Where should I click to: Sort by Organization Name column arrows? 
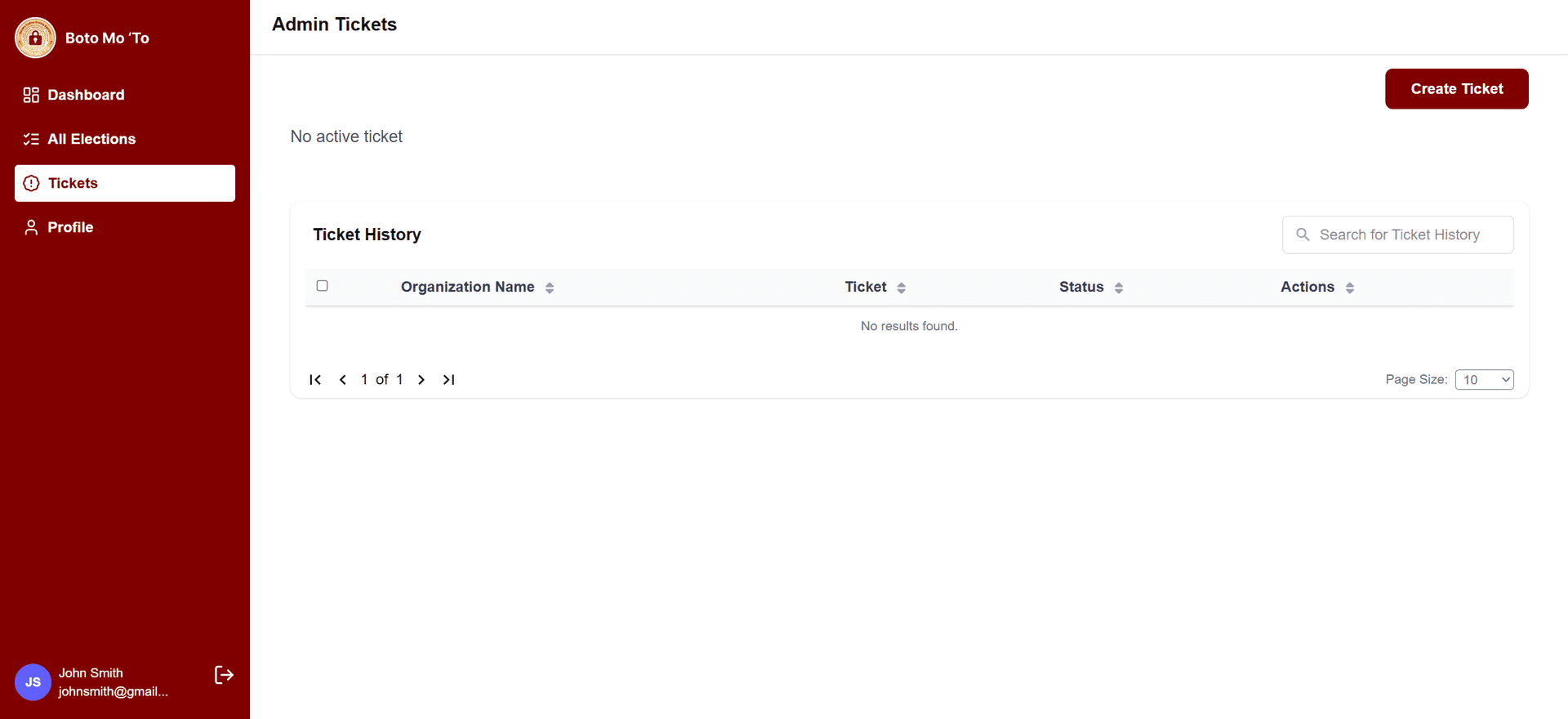[550, 288]
